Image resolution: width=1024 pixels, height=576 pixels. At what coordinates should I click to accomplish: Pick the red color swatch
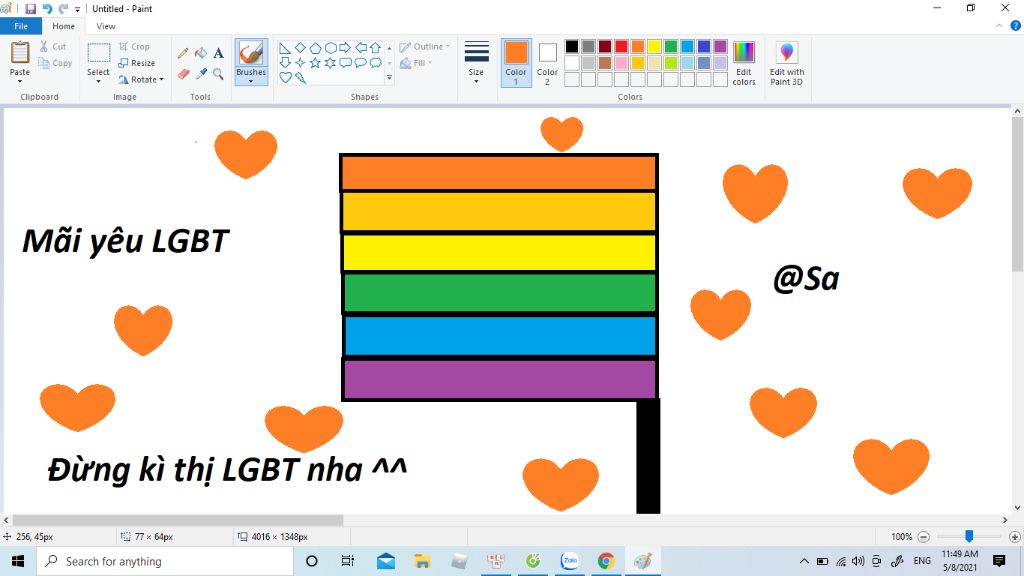click(x=621, y=46)
